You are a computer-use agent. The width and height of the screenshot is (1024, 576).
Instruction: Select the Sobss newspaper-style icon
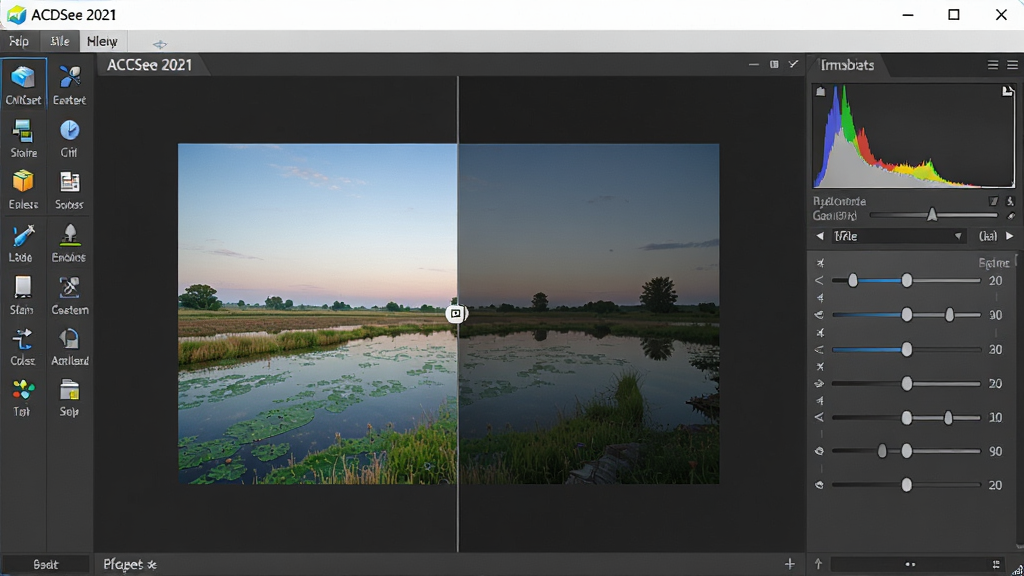click(x=69, y=182)
